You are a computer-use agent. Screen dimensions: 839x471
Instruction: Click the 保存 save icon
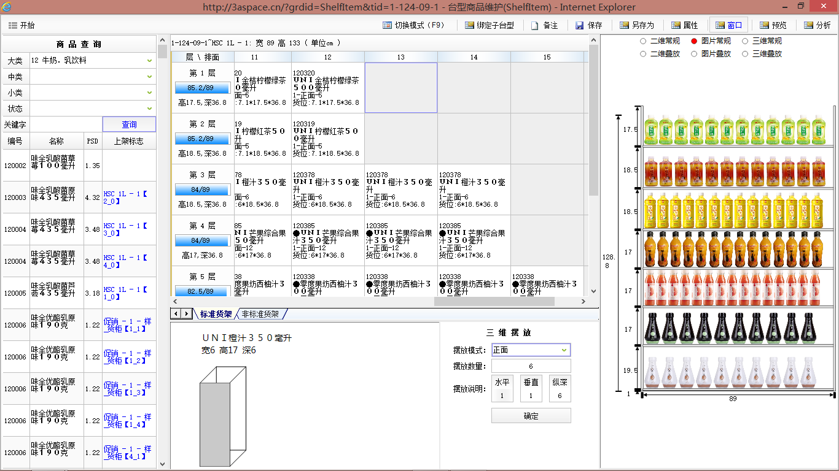(580, 25)
